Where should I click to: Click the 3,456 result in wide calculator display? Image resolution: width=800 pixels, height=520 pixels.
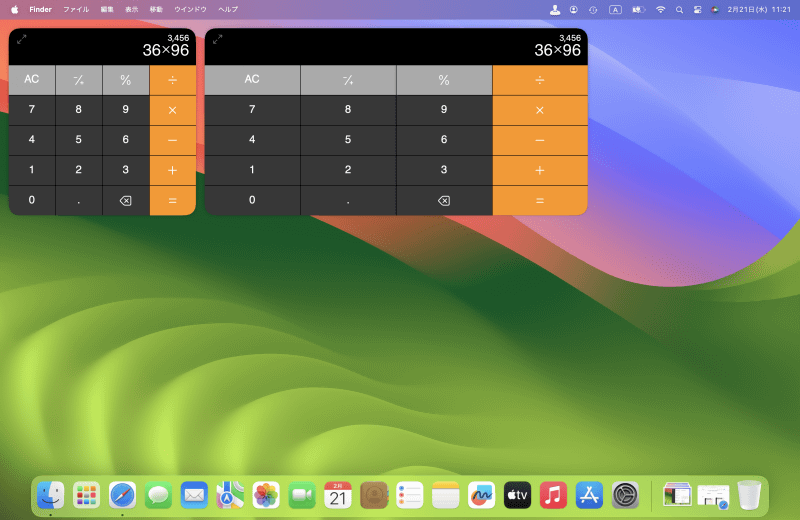tap(570, 38)
